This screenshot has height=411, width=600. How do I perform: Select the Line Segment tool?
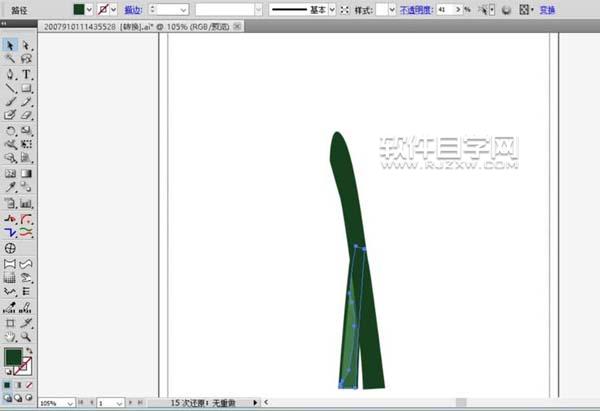(x=10, y=88)
